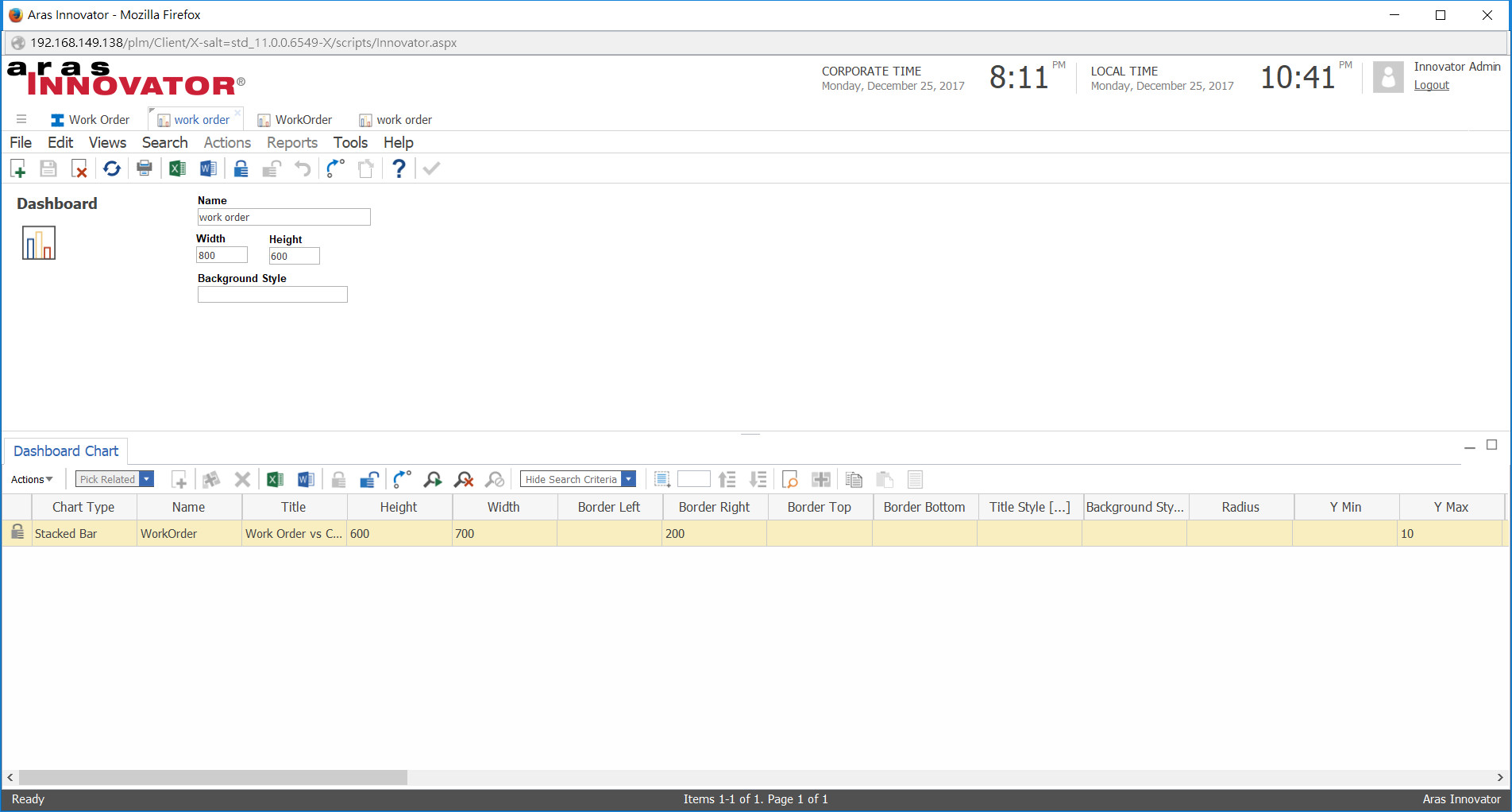The width and height of the screenshot is (1512, 812).
Task: Open the Search menu
Action: (x=164, y=142)
